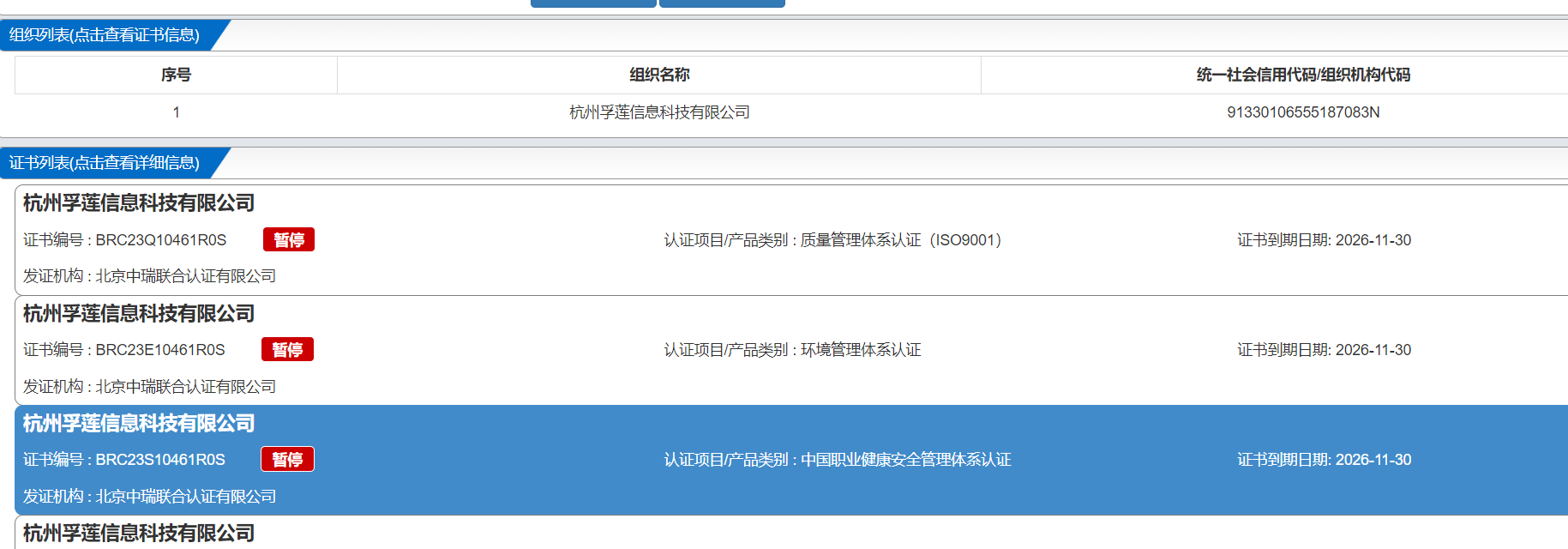Open certificate BRC23Q10461R0S details
Viewport: 1568px width, 549px height.
(x=791, y=240)
